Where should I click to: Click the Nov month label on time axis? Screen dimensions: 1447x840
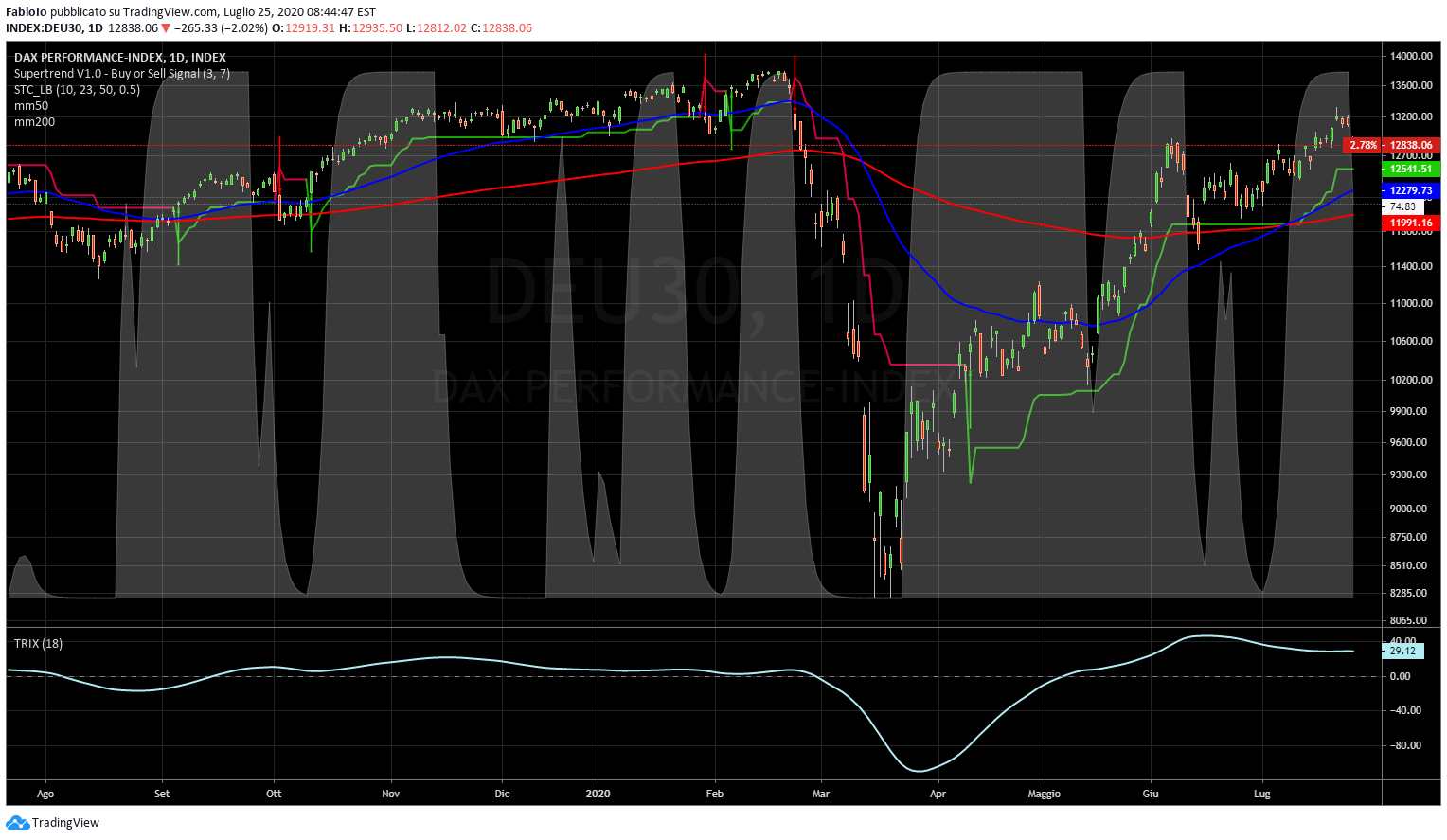tap(391, 795)
